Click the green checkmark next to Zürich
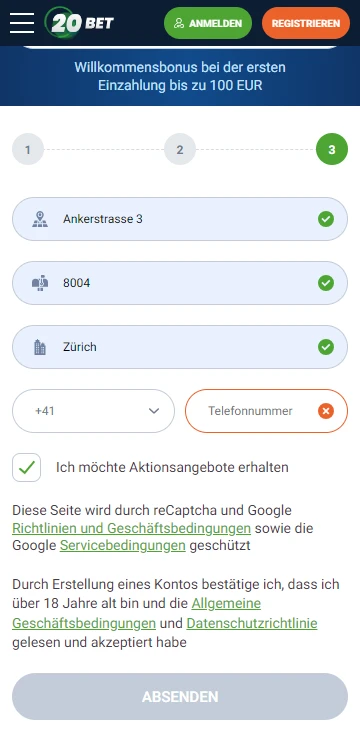The height and width of the screenshot is (740, 360). pos(326,347)
